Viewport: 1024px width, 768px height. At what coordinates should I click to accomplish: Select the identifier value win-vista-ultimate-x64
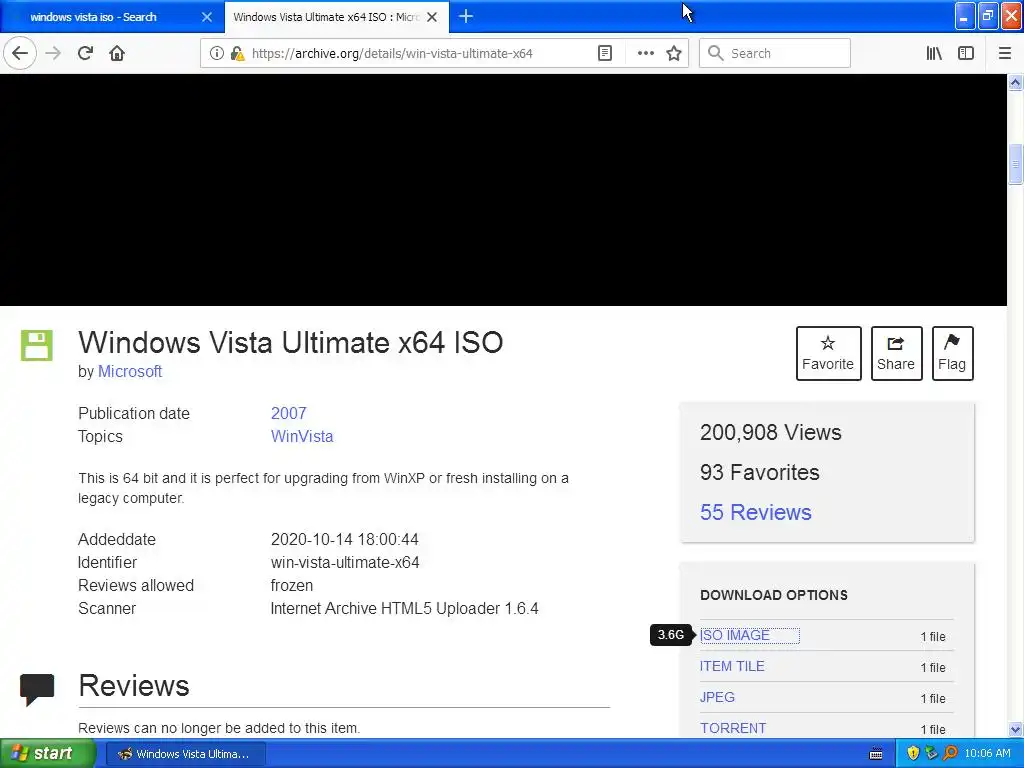point(345,562)
